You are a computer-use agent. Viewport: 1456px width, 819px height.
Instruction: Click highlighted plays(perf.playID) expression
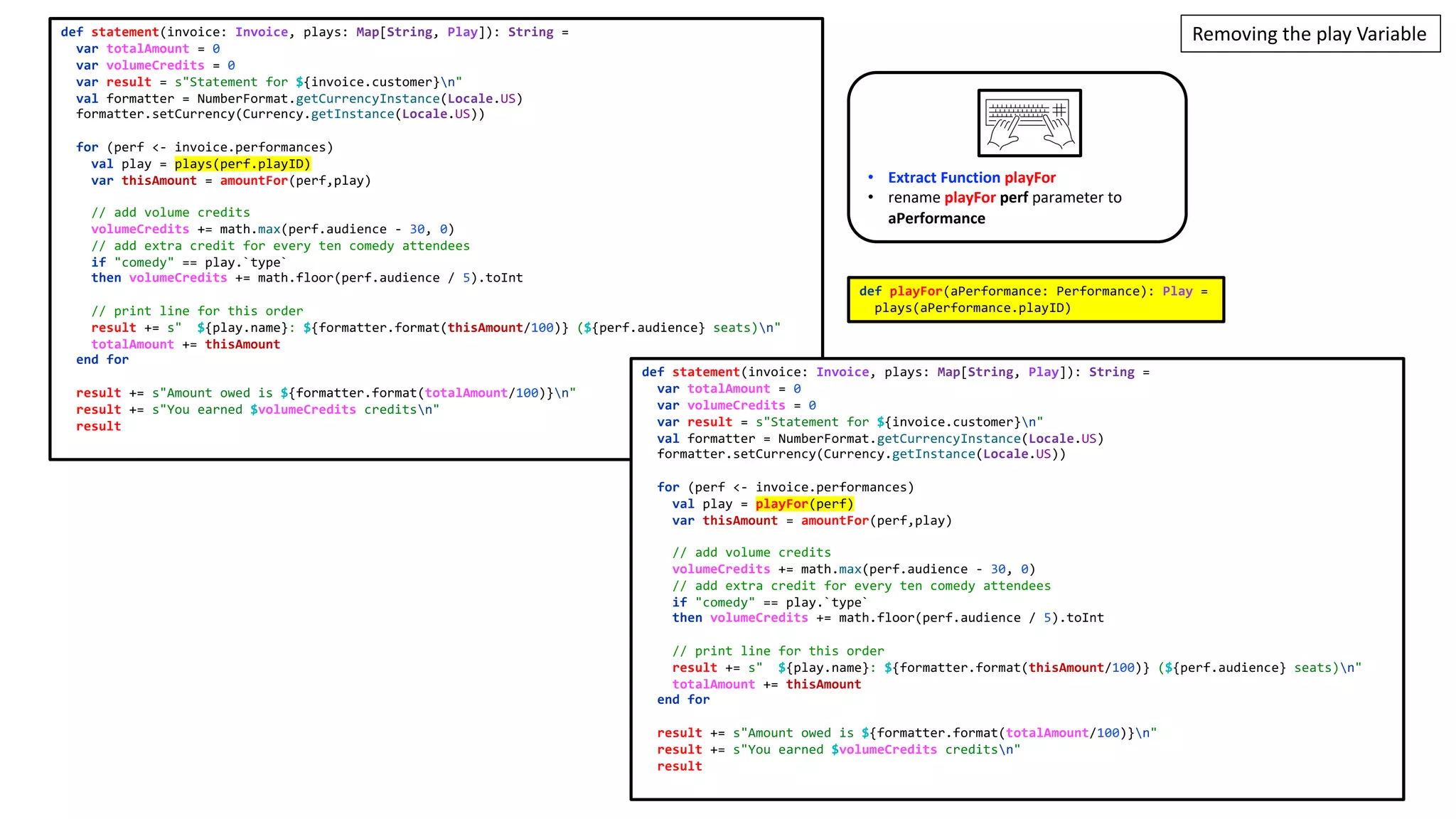242,164
